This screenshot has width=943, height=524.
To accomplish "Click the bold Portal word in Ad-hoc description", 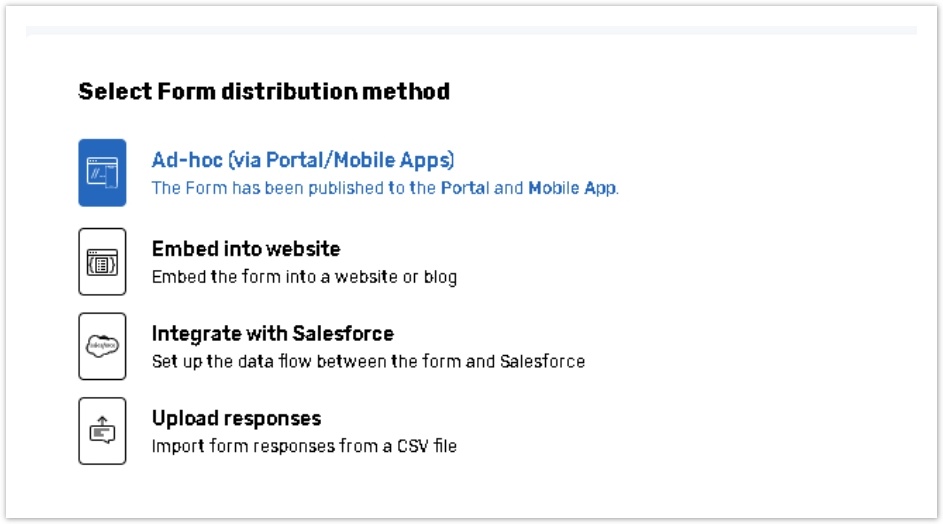I will point(465,188).
